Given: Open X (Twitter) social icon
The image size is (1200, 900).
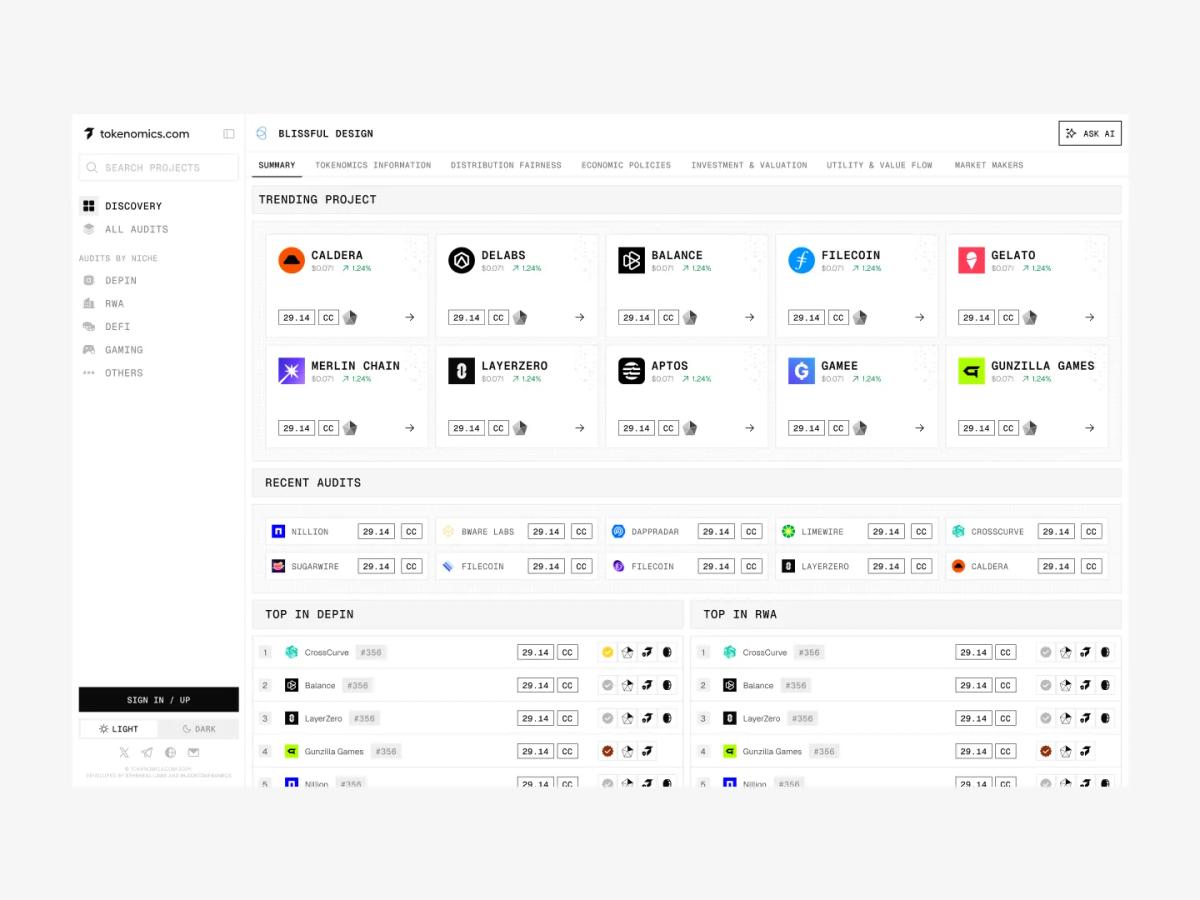Looking at the screenshot, I should pyautogui.click(x=124, y=753).
